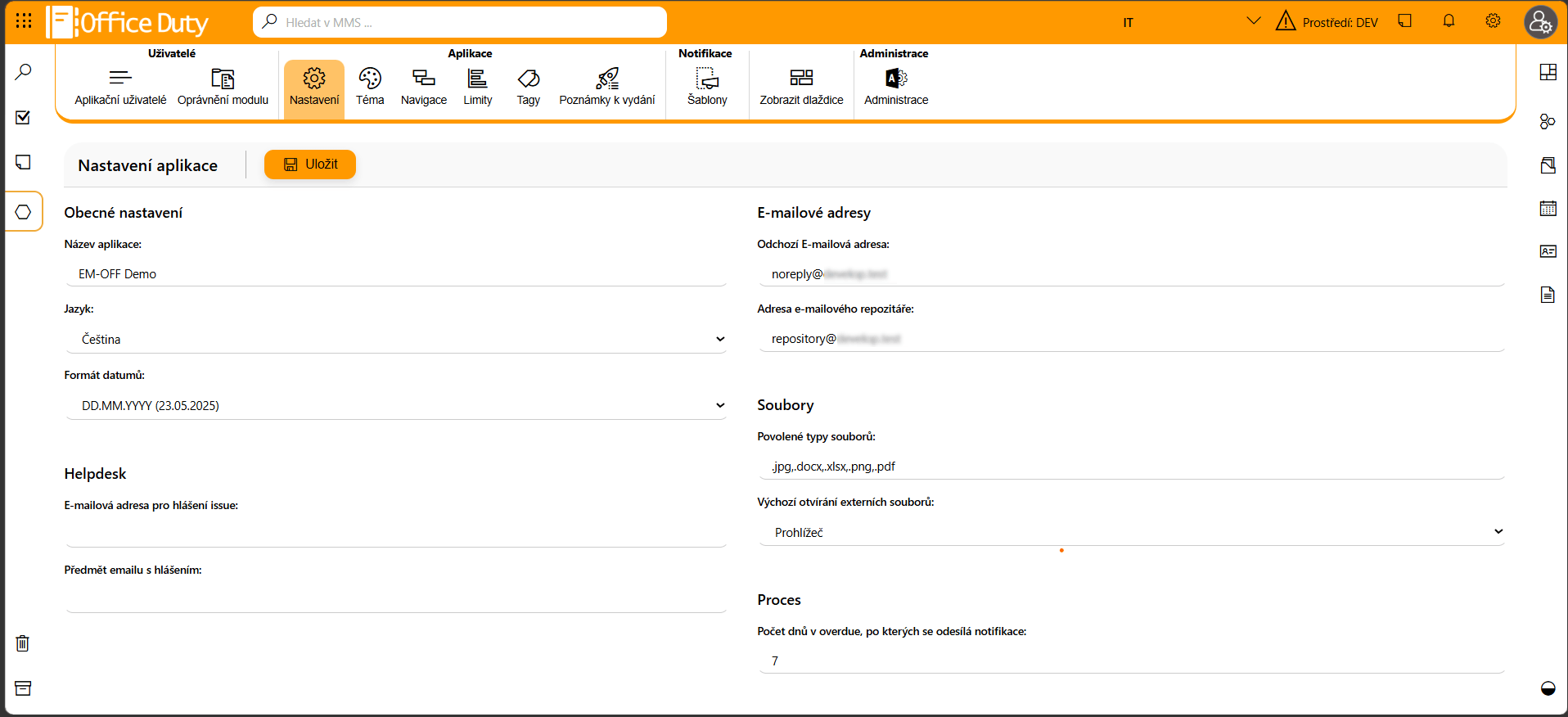Open the top bar settings gear
1568x717 pixels.
[x=1493, y=21]
